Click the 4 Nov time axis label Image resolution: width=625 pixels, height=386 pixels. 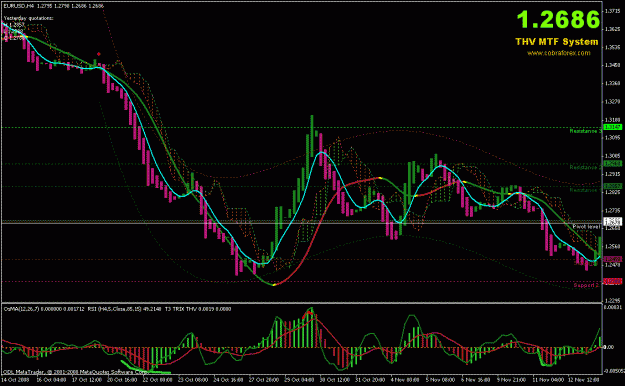[x=405, y=380]
